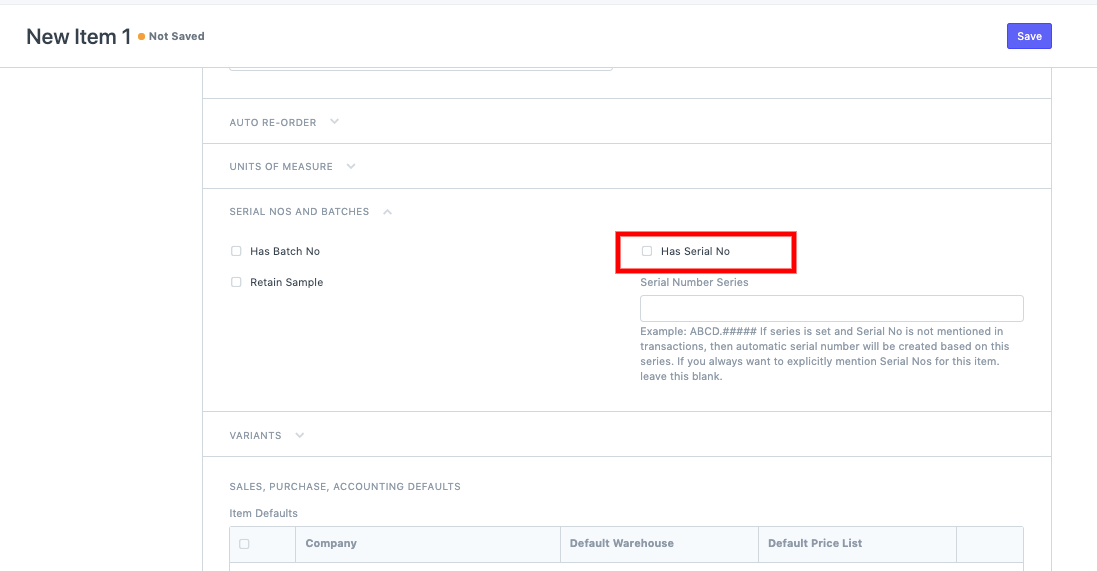The image size is (1097, 571).
Task: Tick the Has Serial No checkbox
Action: [647, 251]
